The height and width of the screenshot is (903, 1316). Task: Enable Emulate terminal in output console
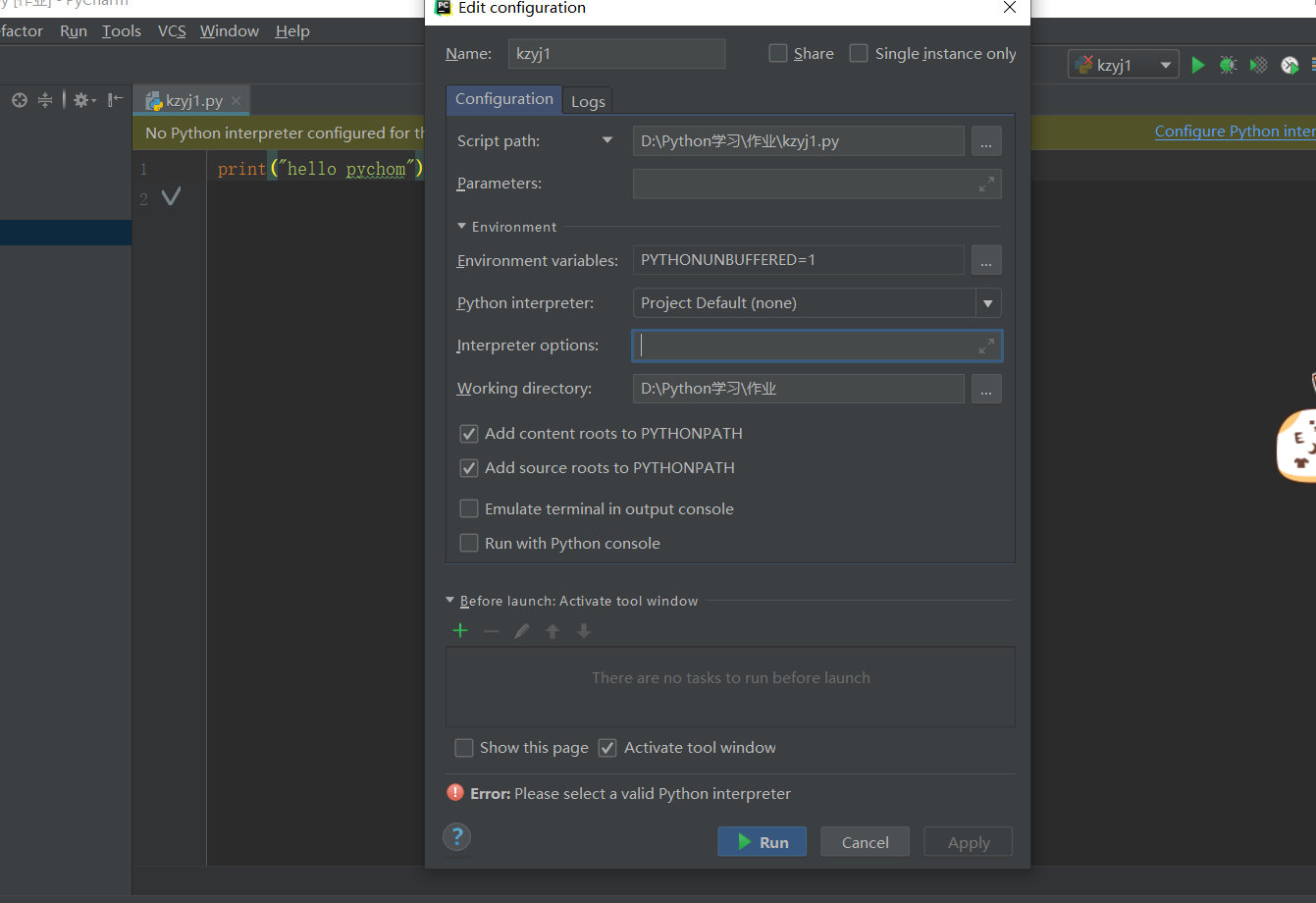click(x=469, y=508)
